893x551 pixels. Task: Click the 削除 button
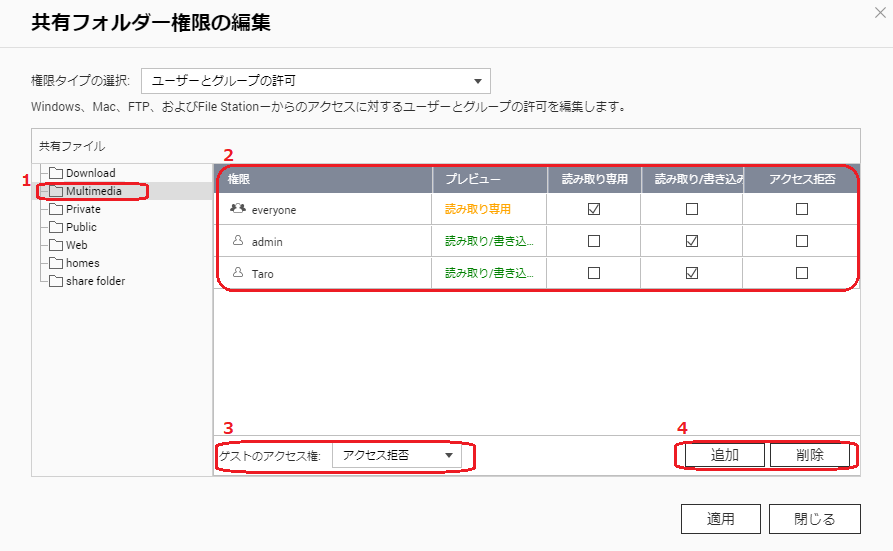(x=810, y=455)
